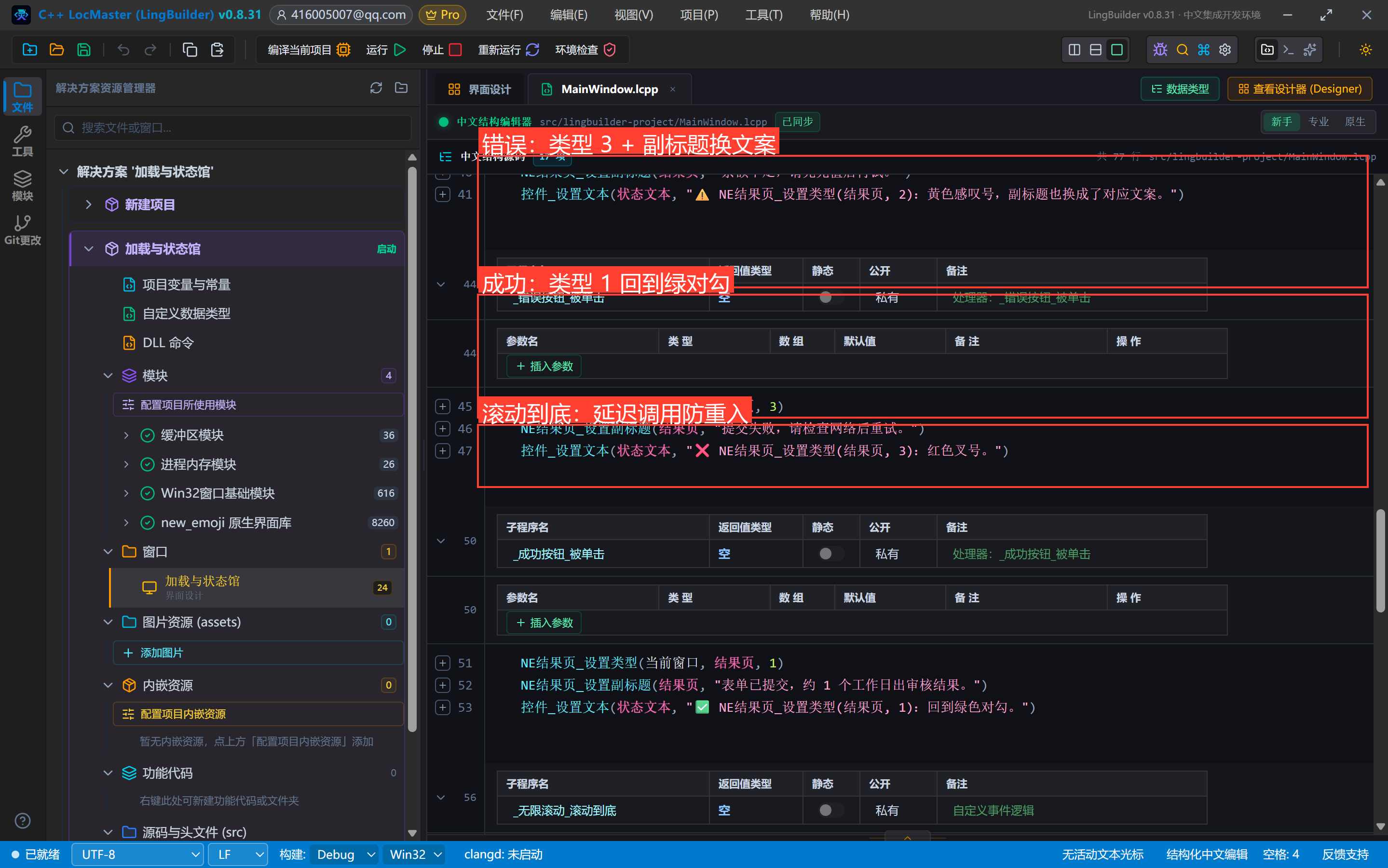
Task: Open the 工具(T) menu
Action: click(x=763, y=15)
